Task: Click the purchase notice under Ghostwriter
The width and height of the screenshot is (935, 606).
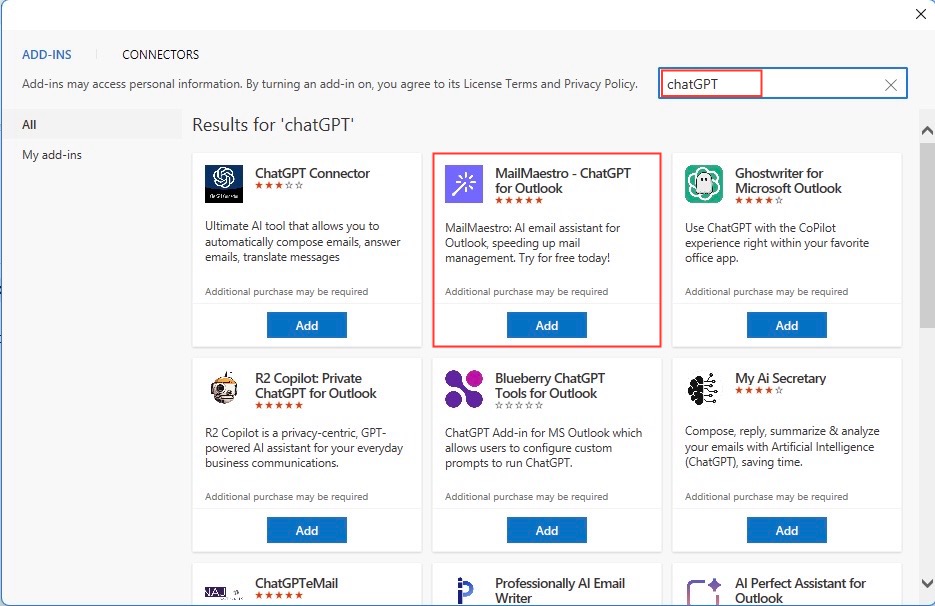Action: [766, 292]
